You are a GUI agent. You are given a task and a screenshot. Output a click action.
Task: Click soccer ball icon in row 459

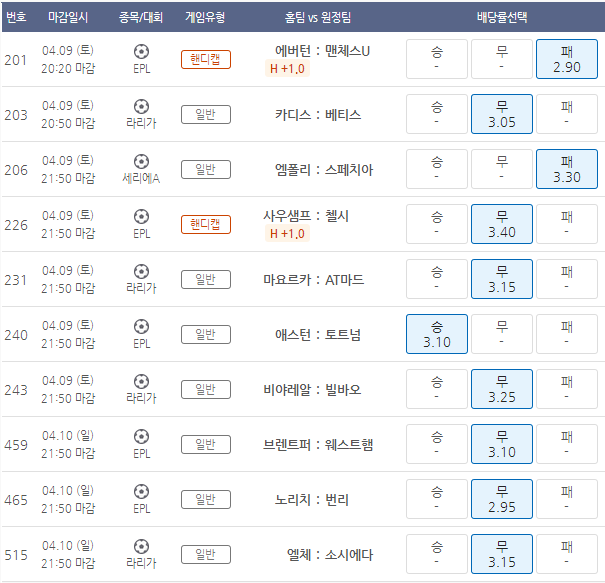[141, 437]
